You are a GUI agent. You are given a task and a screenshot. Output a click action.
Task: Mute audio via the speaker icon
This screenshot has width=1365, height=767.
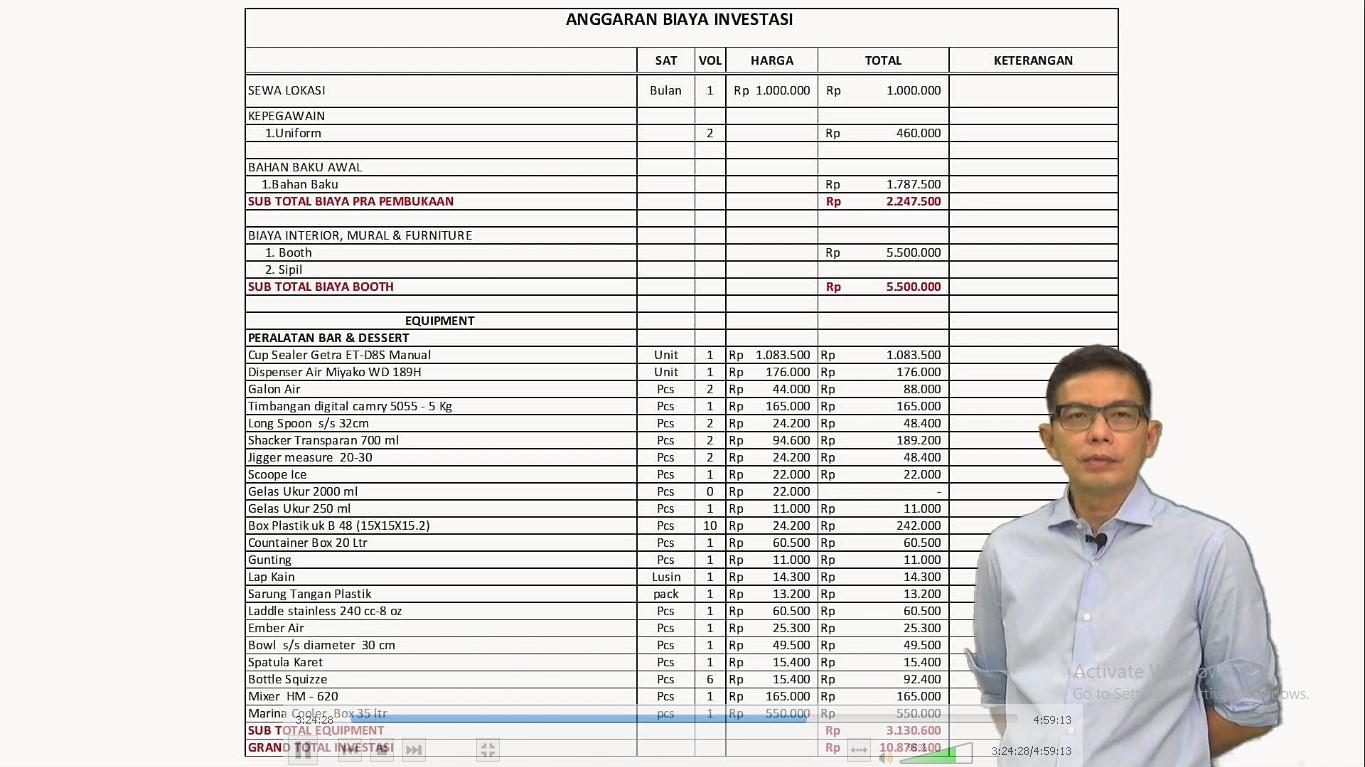point(885,758)
